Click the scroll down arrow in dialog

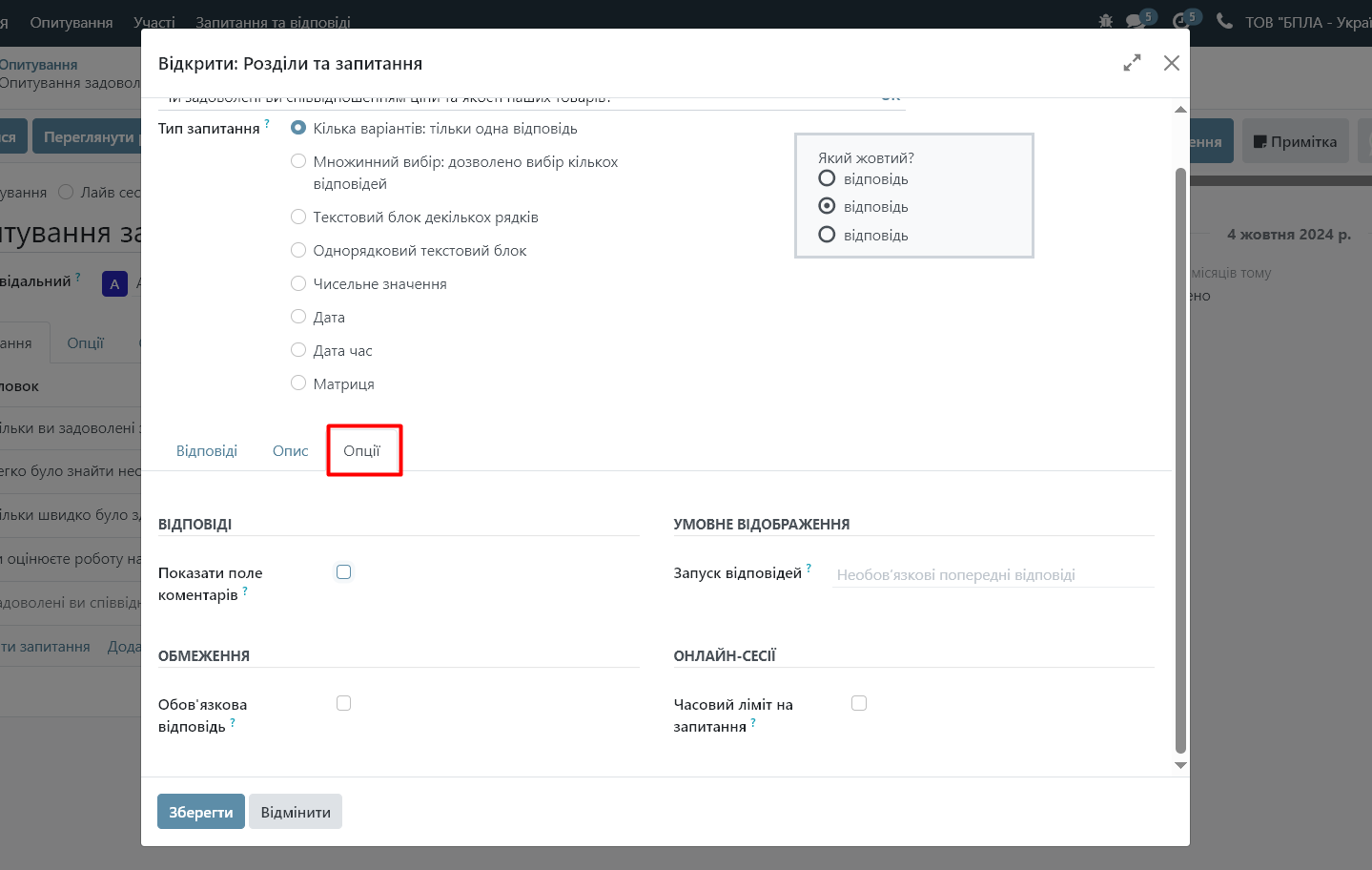(x=1180, y=765)
